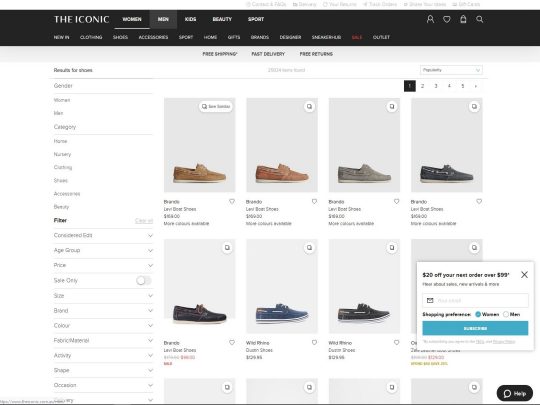Open the wishlist heart icon in header
The image size is (540, 405).
click(447, 19)
